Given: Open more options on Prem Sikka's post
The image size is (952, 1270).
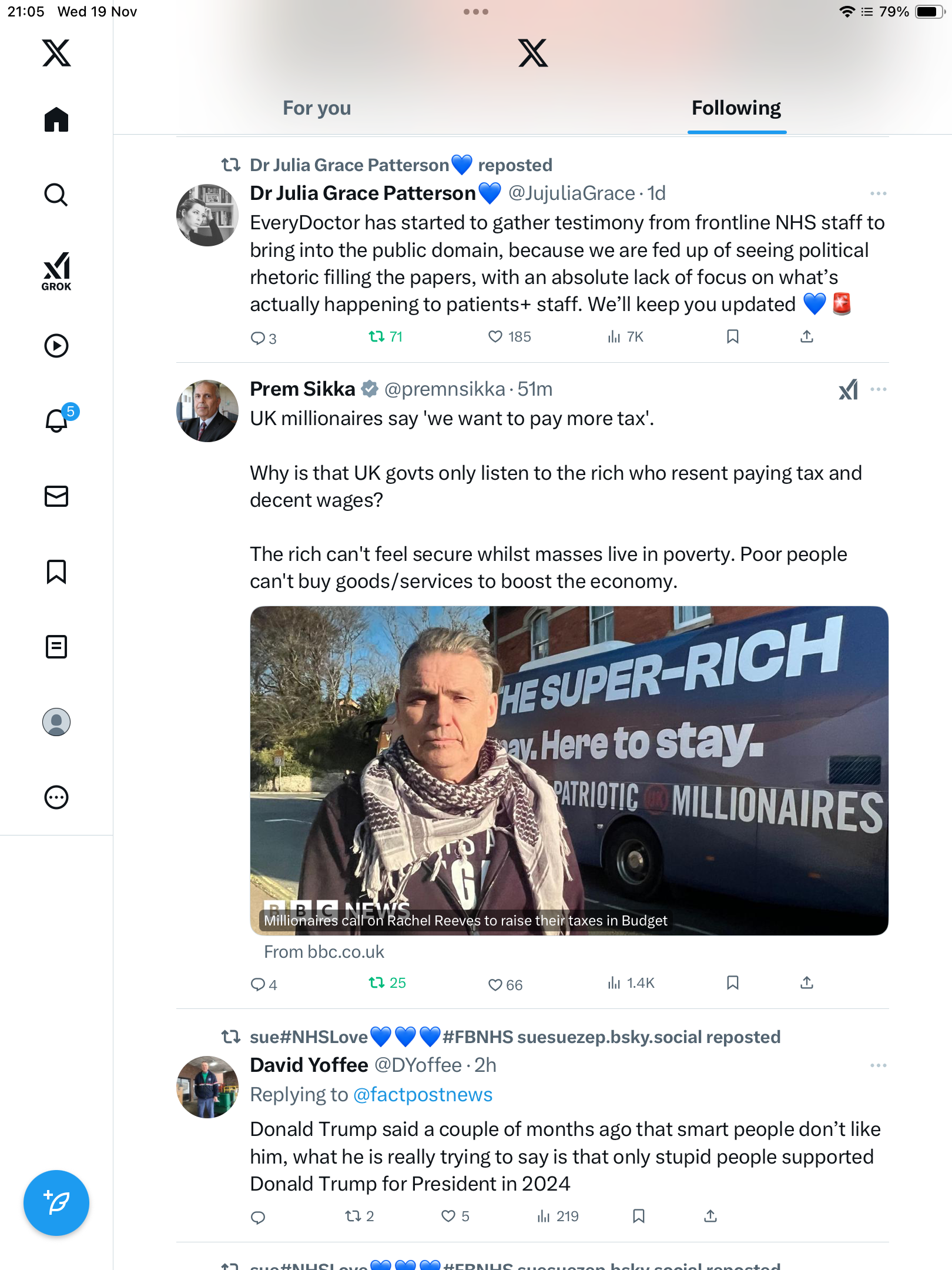Looking at the screenshot, I should click(879, 389).
